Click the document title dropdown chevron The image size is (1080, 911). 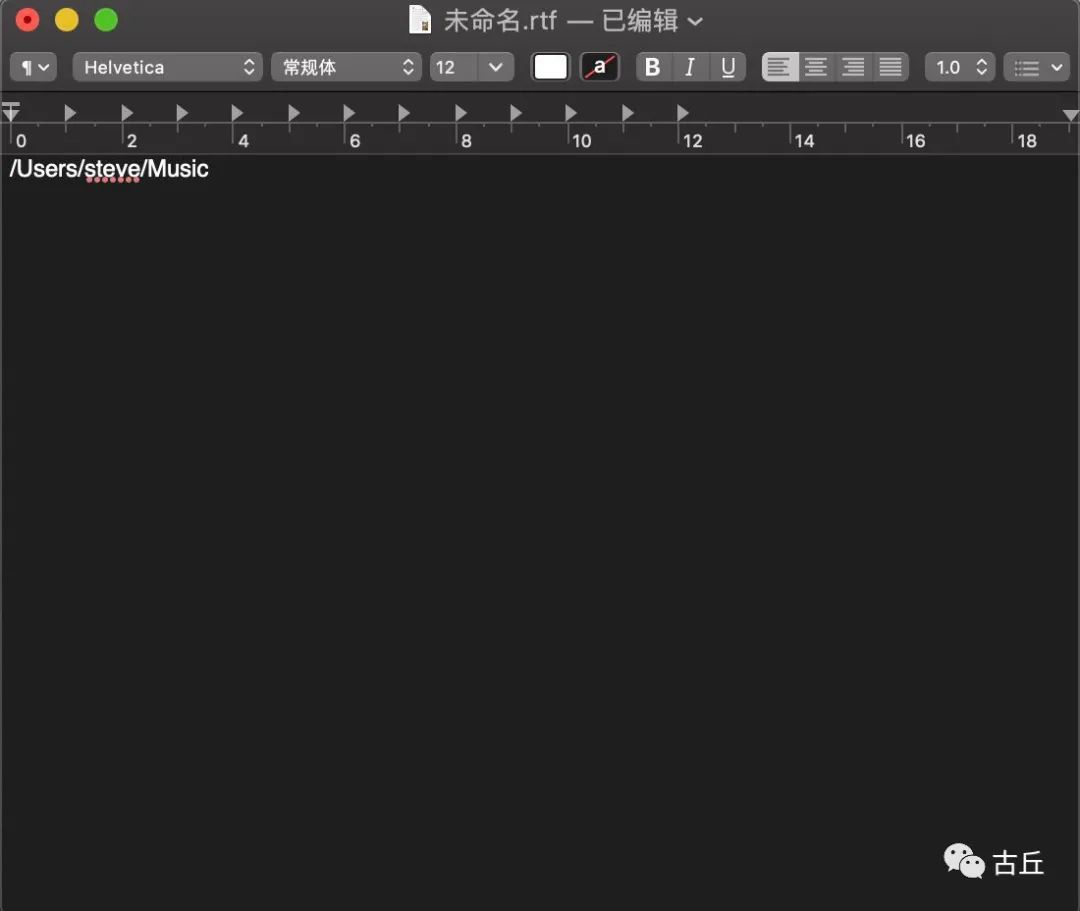click(x=696, y=21)
